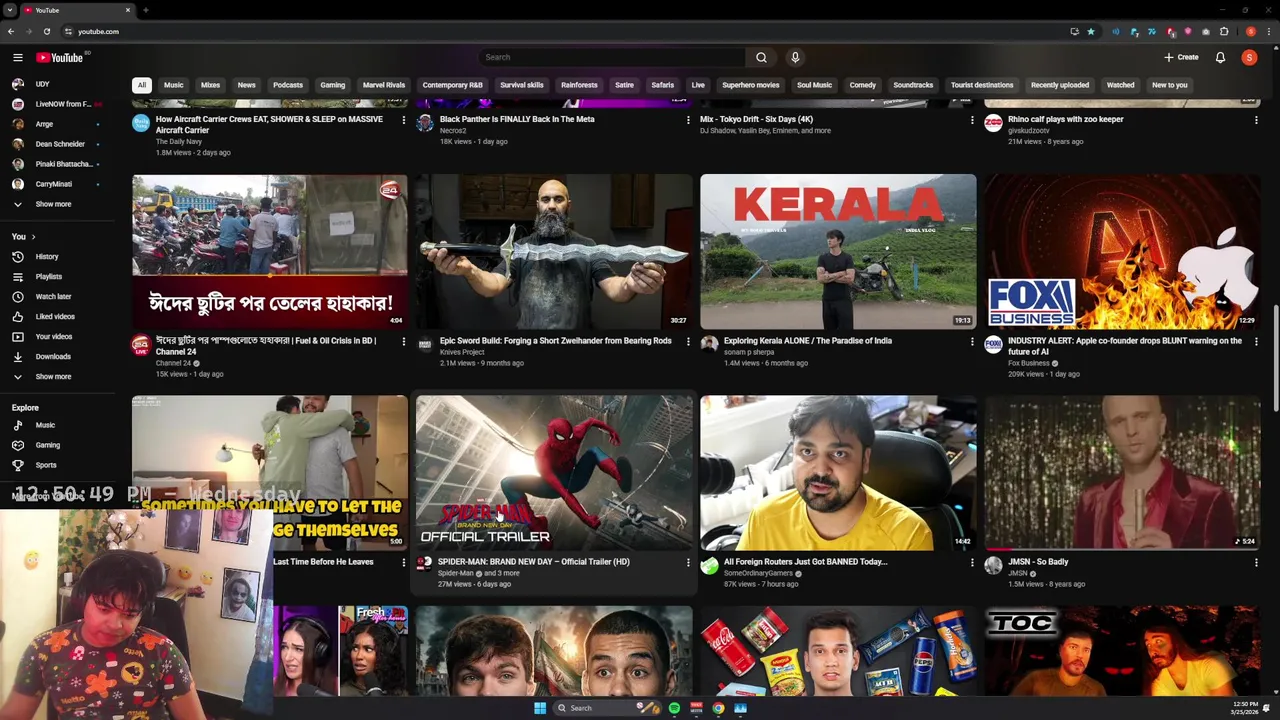Viewport: 1280px width, 720px height.
Task: Reload the page with refresh icon
Action: coord(46,31)
